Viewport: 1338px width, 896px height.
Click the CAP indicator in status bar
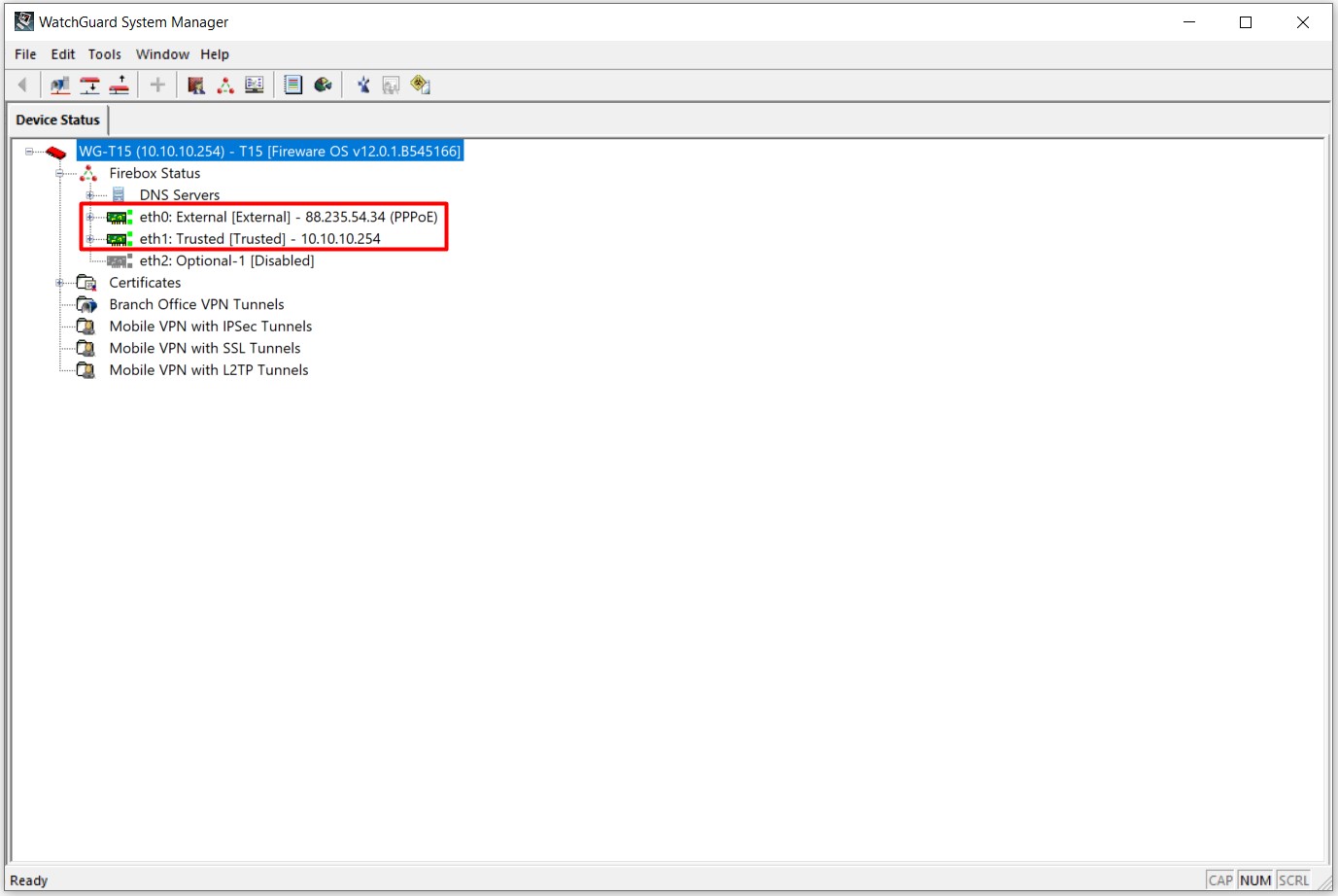coord(1220,880)
